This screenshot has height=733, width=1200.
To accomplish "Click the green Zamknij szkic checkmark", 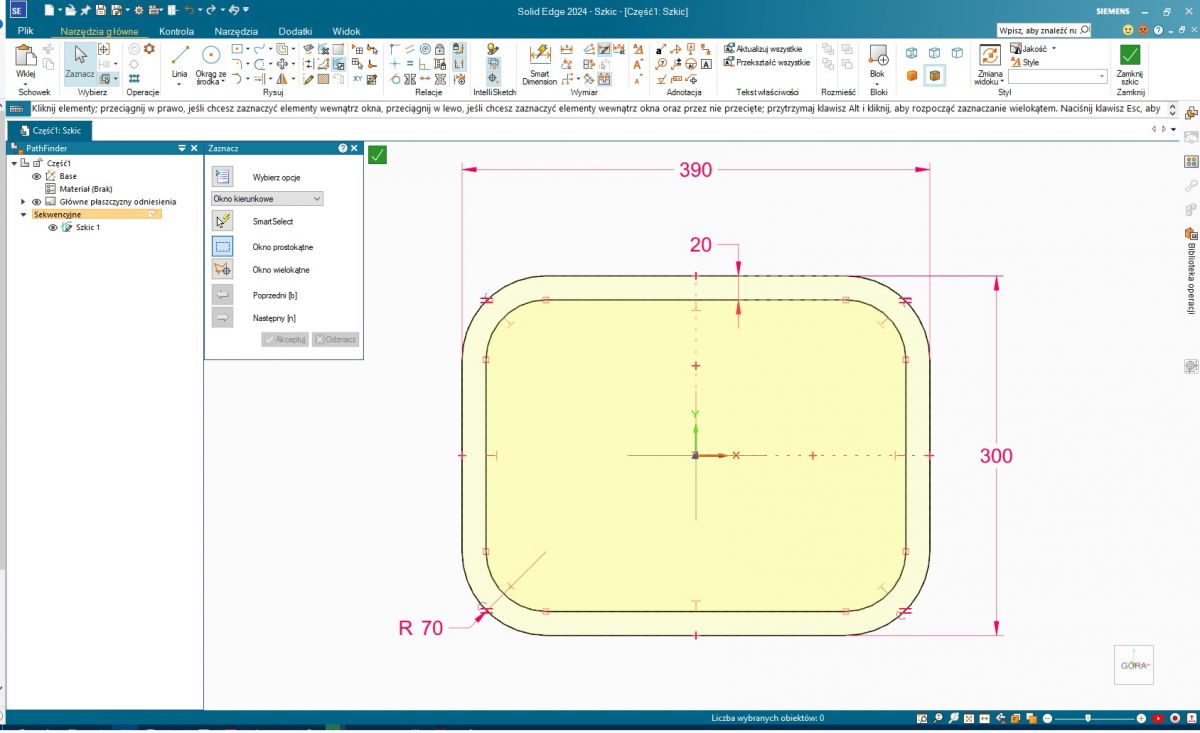I will tap(1130, 55).
